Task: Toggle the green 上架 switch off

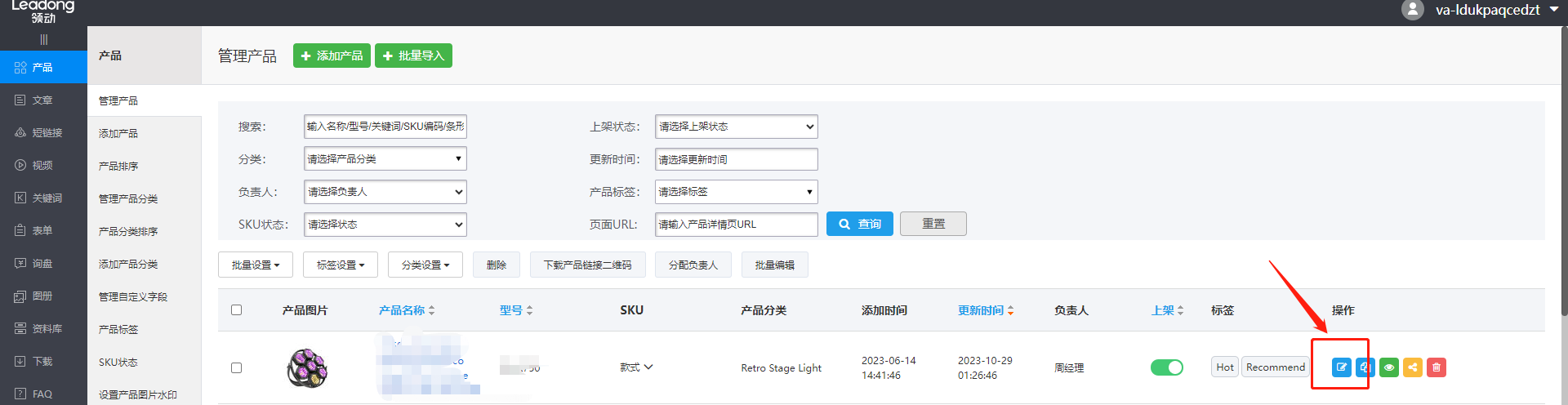Action: (1166, 367)
